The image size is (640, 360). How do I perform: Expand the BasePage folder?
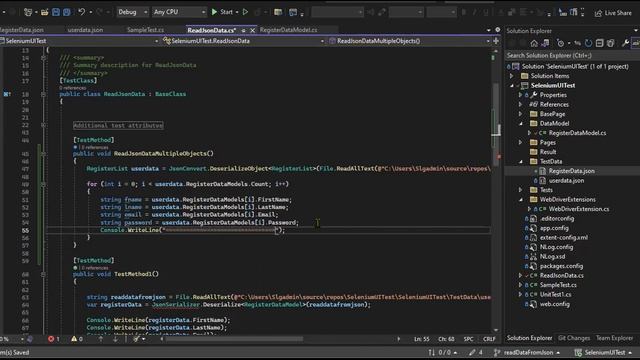[520, 114]
